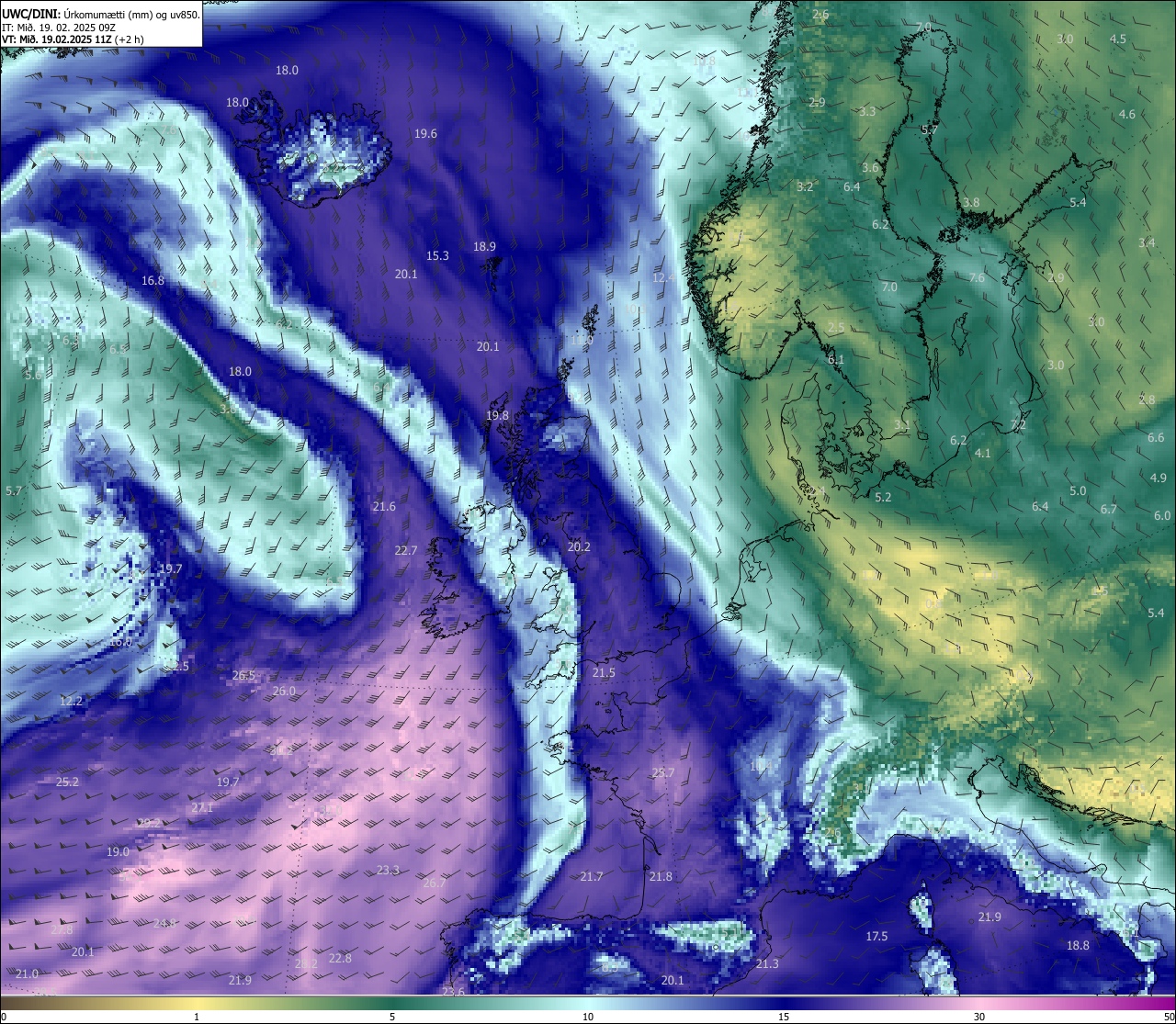
Task: Click the 5.6 value label
Action: pos(33,375)
